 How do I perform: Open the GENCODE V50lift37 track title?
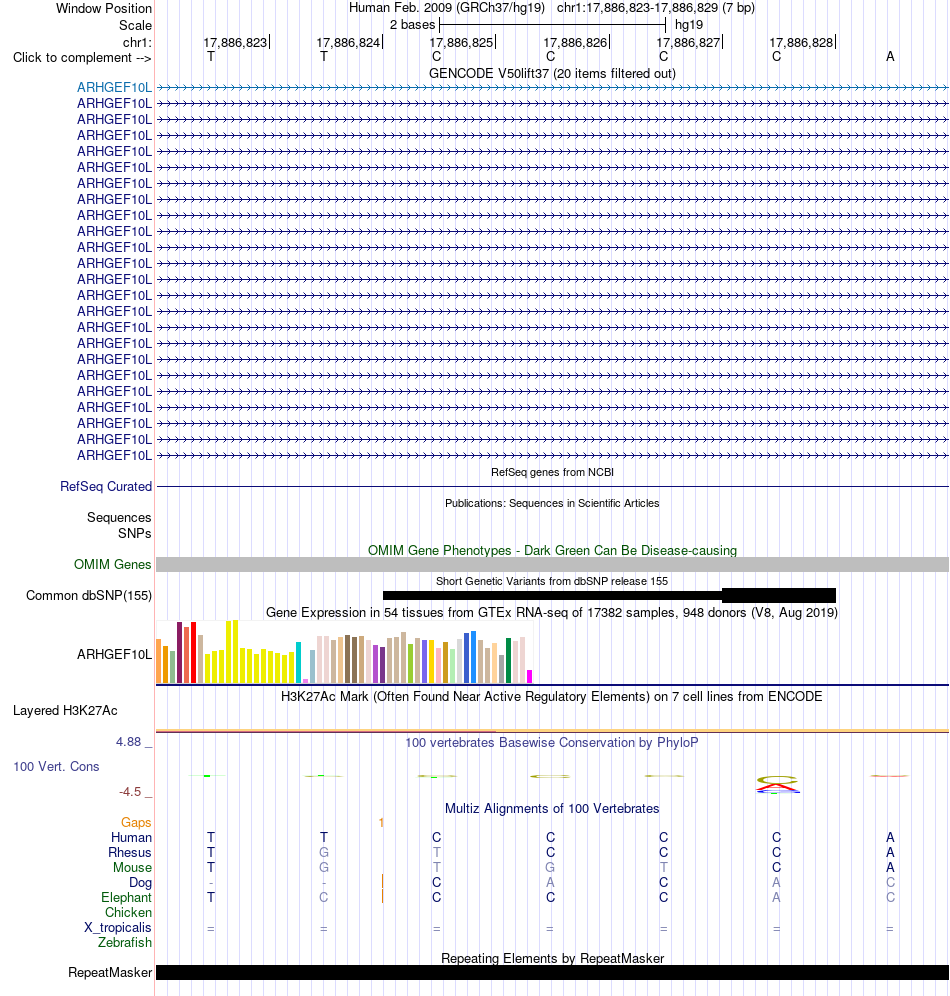[x=552, y=73]
